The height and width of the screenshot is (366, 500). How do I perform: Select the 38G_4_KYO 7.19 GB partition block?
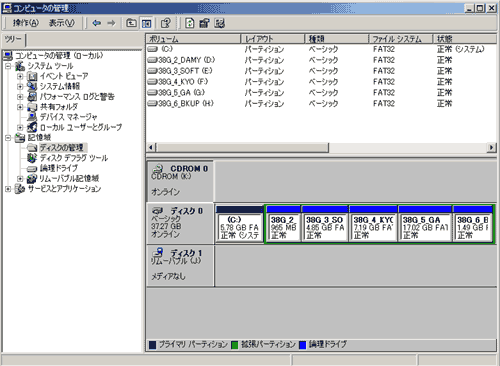tap(373, 224)
